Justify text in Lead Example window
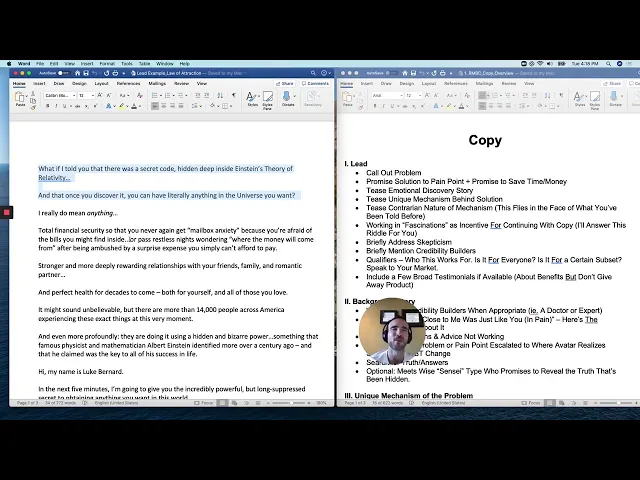The width and height of the screenshot is (640, 480). 181,106
